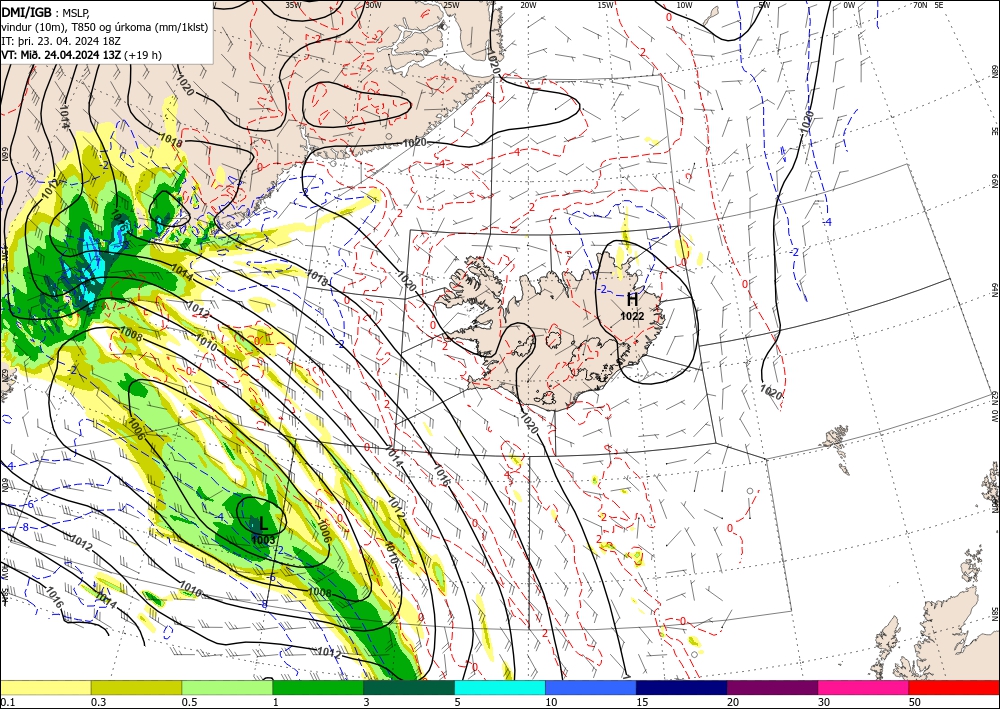Click the "5W" longitude label at top
The image size is (1000, 709).
point(764,5)
